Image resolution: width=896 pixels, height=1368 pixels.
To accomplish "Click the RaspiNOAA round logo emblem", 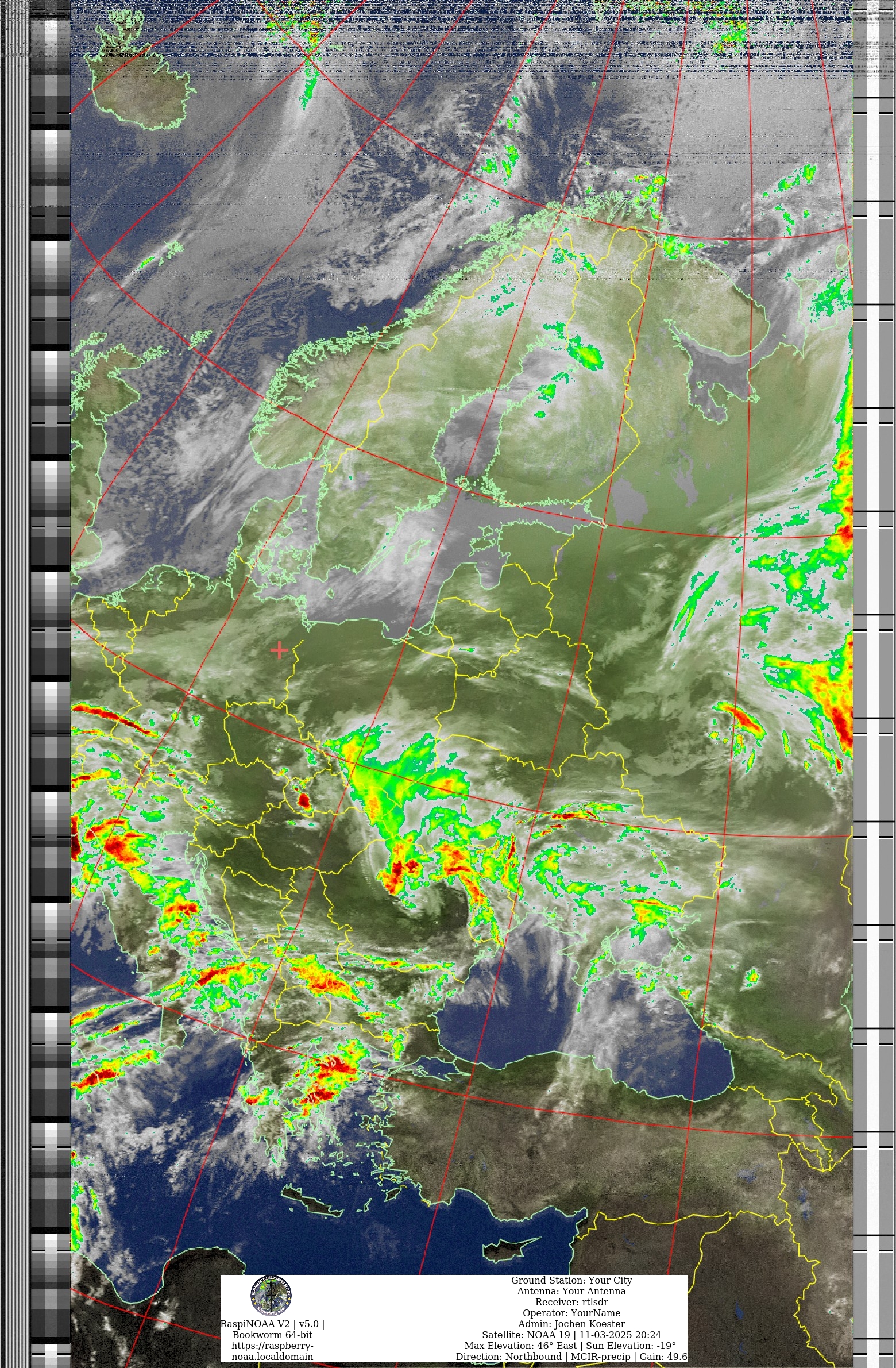I will point(271,1296).
